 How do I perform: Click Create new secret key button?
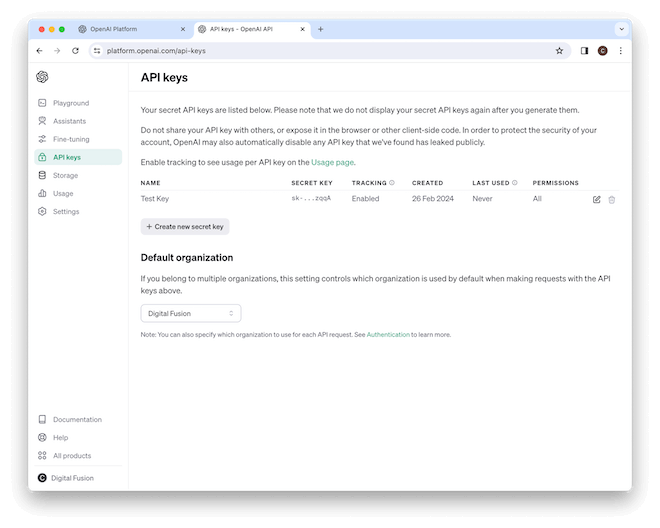pos(185,227)
